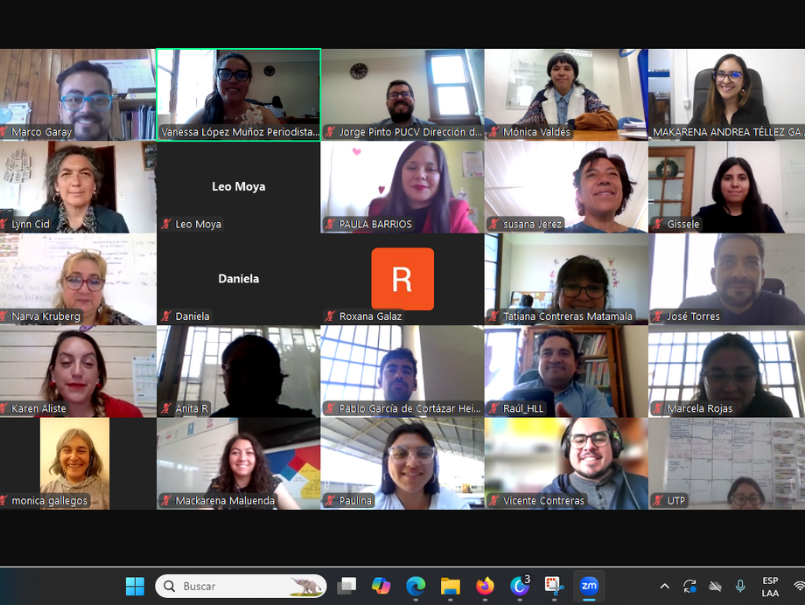Open the Snipping Tool taskbar icon
805x605 pixels.
(x=554, y=586)
